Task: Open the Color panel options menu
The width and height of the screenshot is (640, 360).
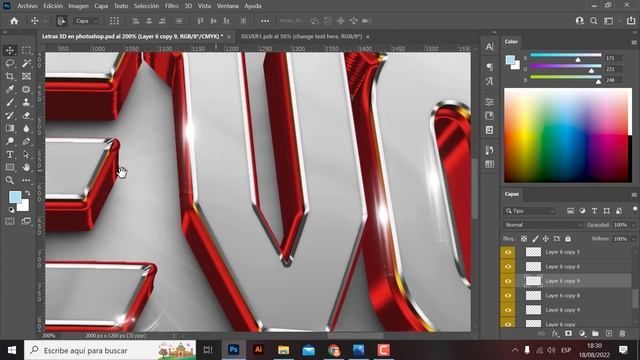Action: click(634, 42)
